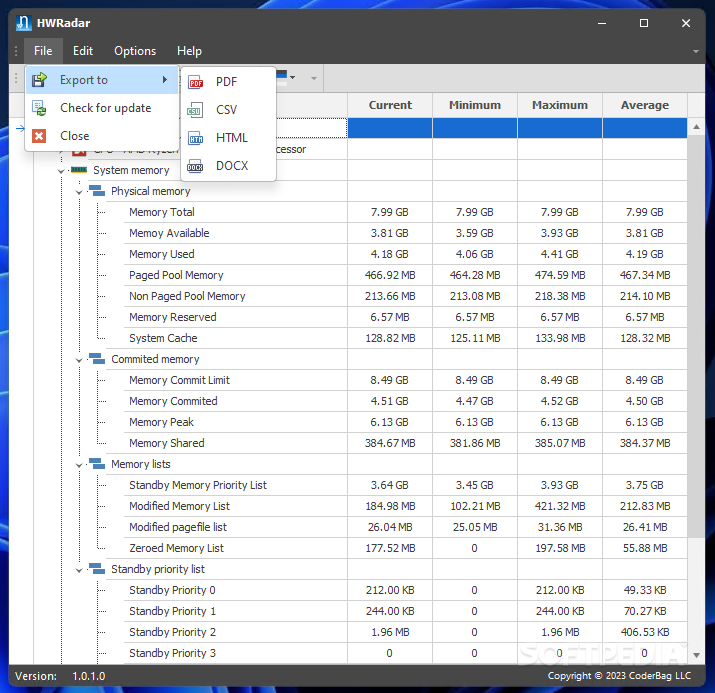Collapse the Physical memory node
The width and height of the screenshot is (715, 693).
79,192
